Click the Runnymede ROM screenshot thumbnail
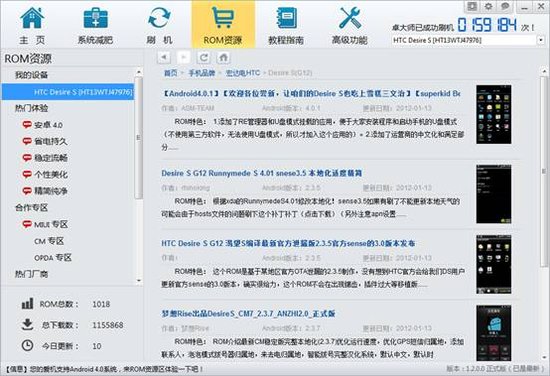 pos(494,194)
